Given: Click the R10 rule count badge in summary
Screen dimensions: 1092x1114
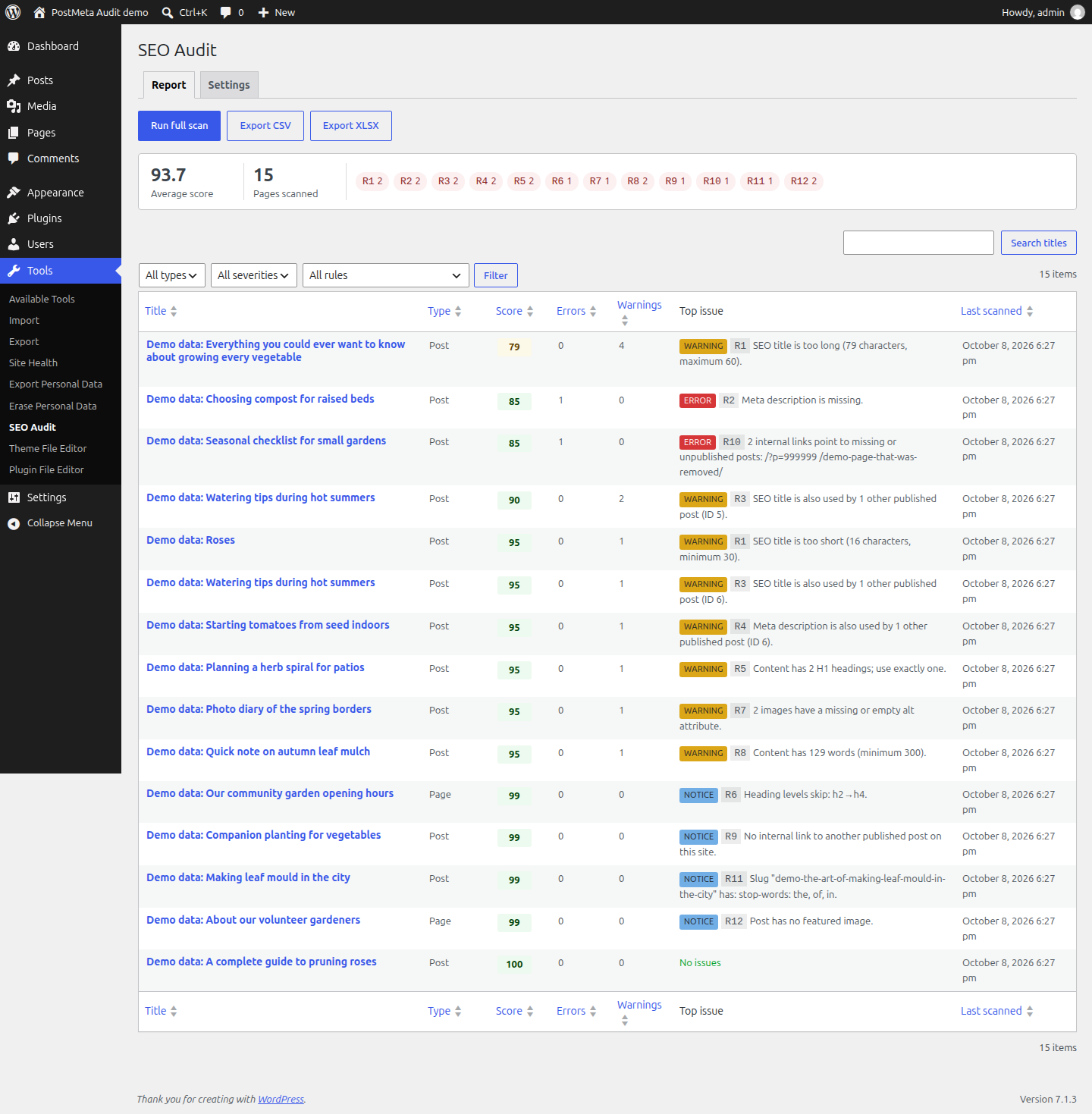Looking at the screenshot, I should tap(716, 181).
